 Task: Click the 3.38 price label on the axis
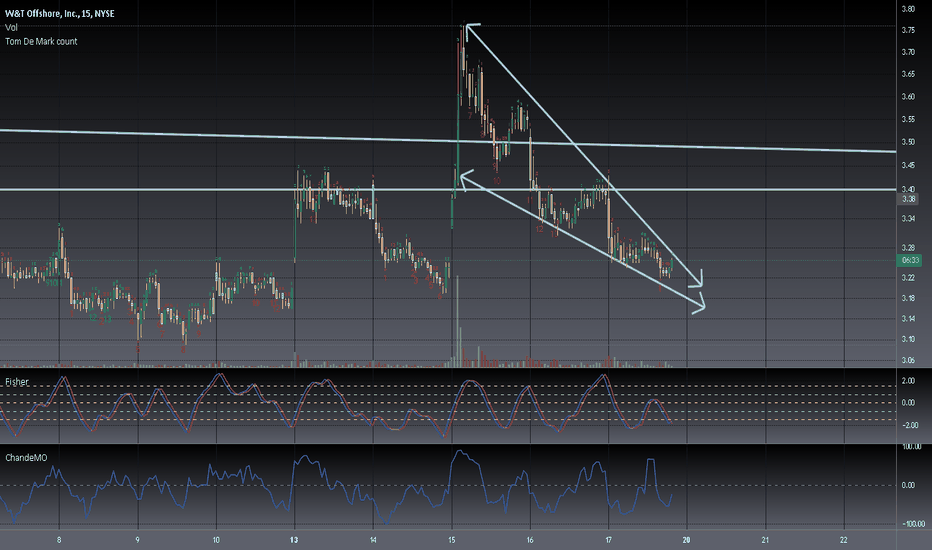[908, 199]
